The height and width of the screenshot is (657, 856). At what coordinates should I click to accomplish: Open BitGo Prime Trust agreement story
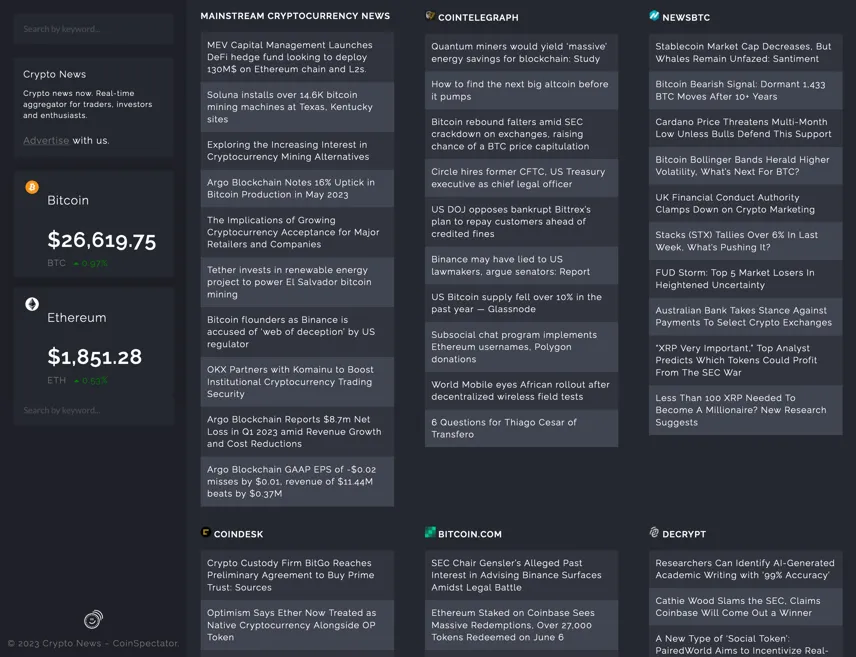(298, 575)
